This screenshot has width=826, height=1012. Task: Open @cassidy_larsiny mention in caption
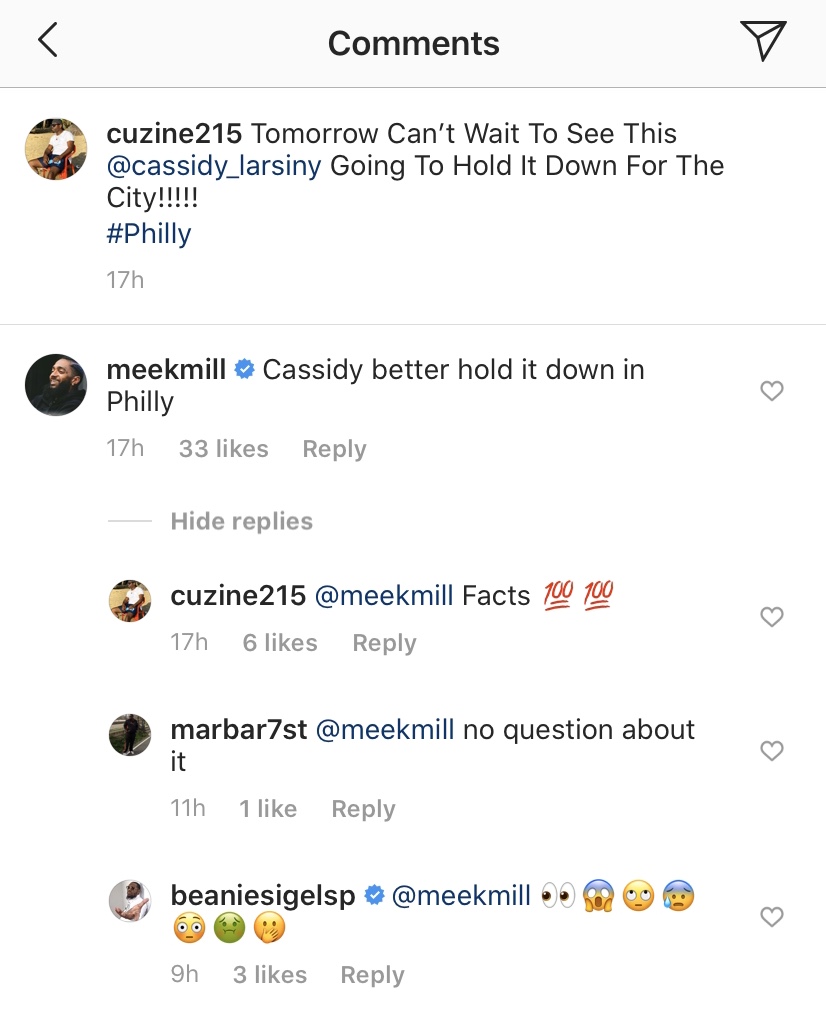(x=214, y=165)
